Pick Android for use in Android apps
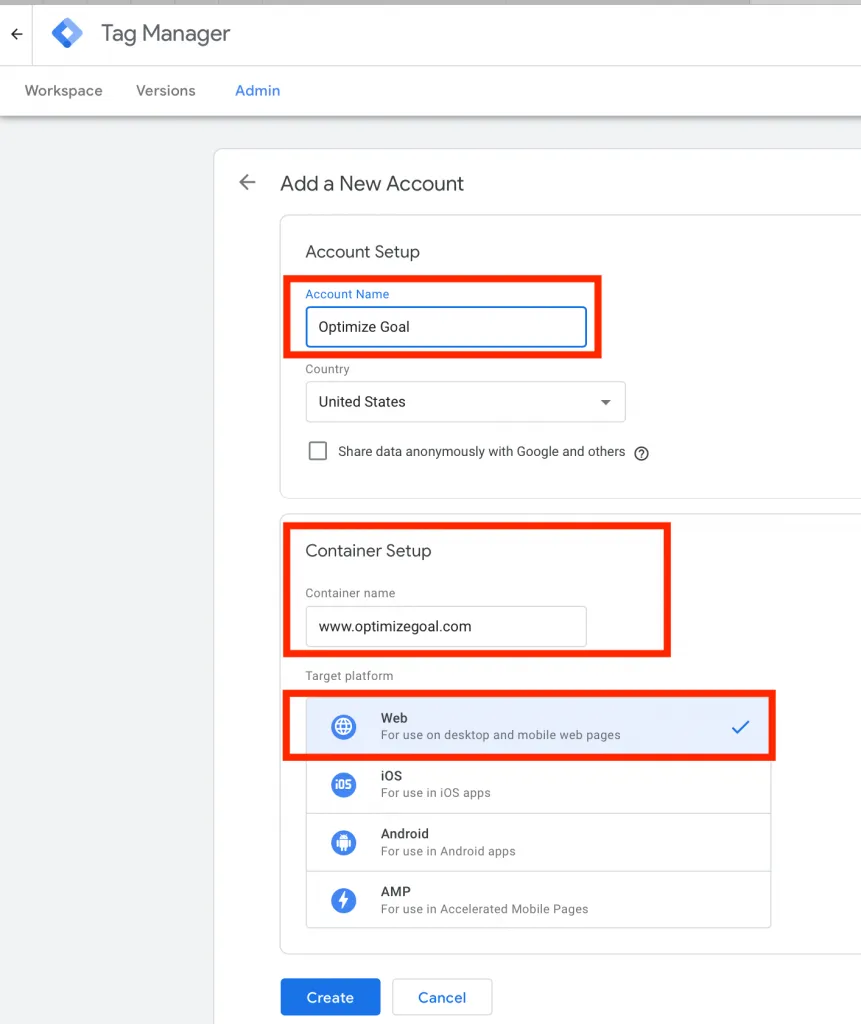 [538, 842]
